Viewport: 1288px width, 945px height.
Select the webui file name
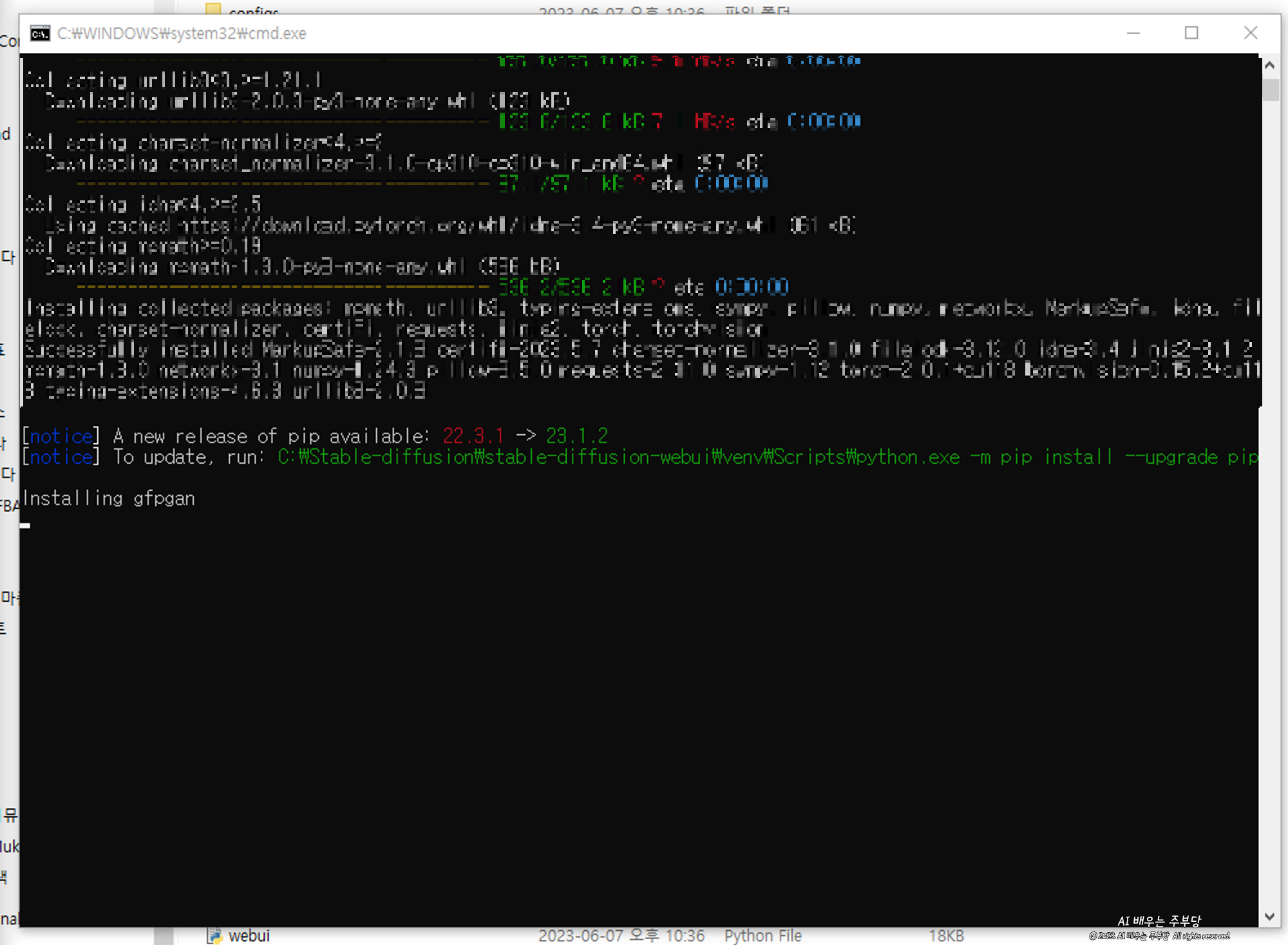249,935
